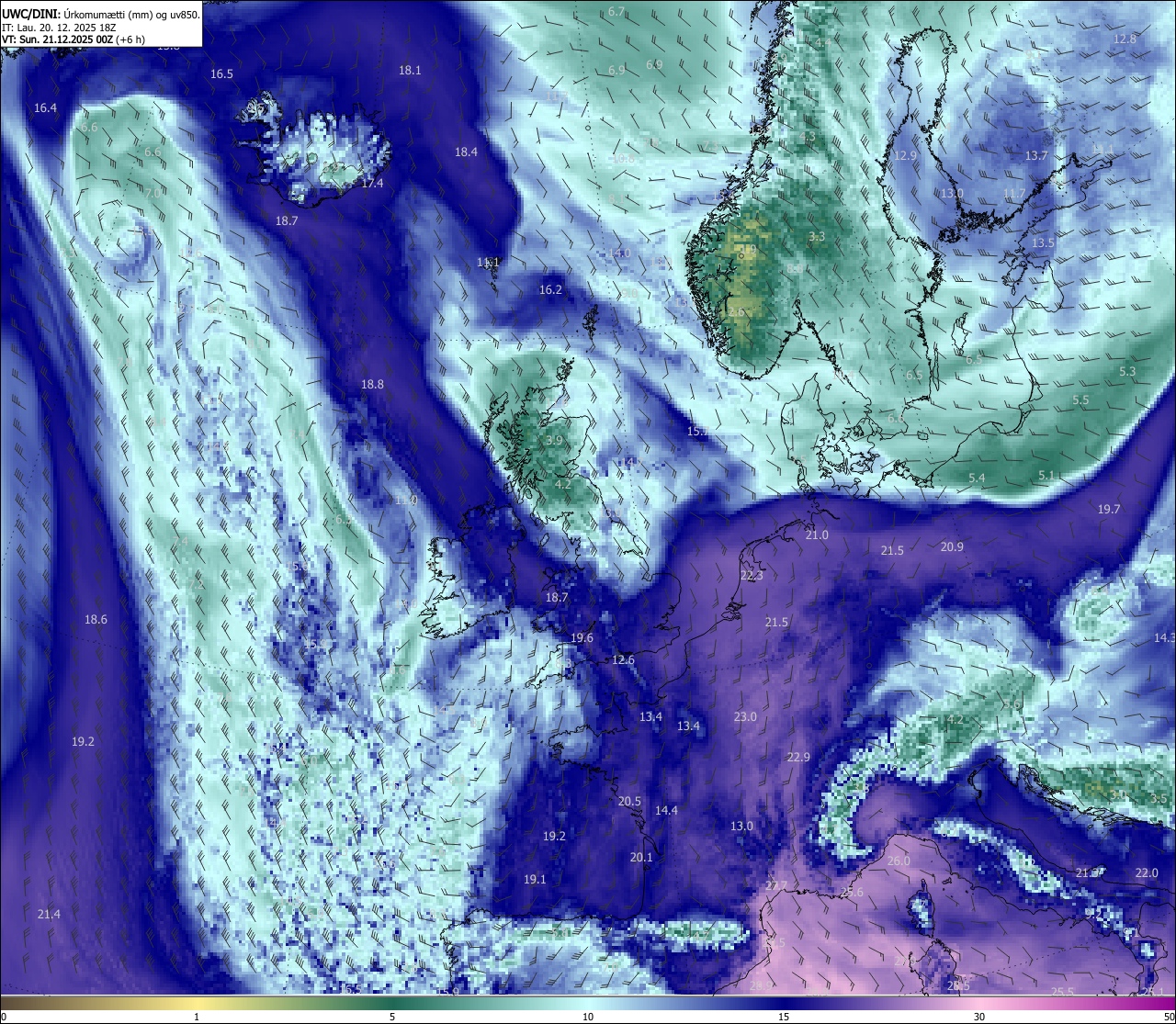
Task: Select the 16.5 value west of Iceland
Action: click(x=221, y=74)
